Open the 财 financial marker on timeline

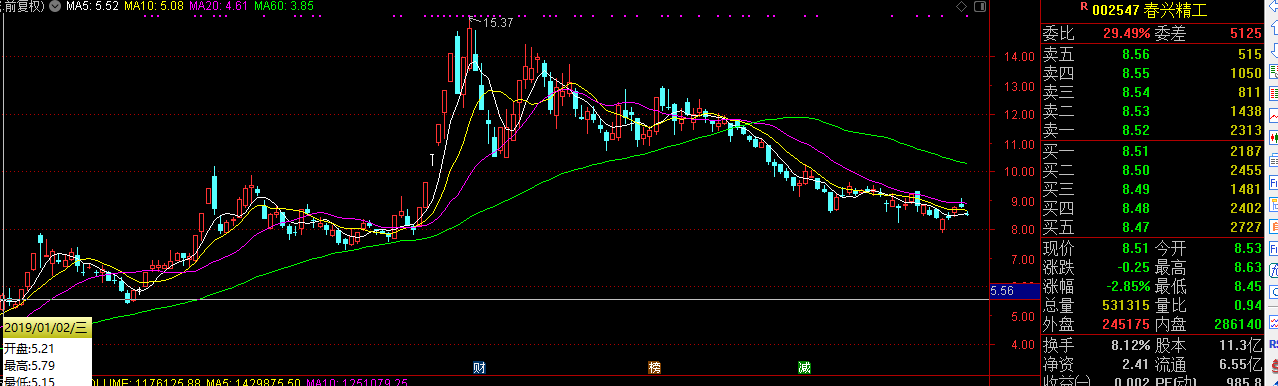[480, 368]
